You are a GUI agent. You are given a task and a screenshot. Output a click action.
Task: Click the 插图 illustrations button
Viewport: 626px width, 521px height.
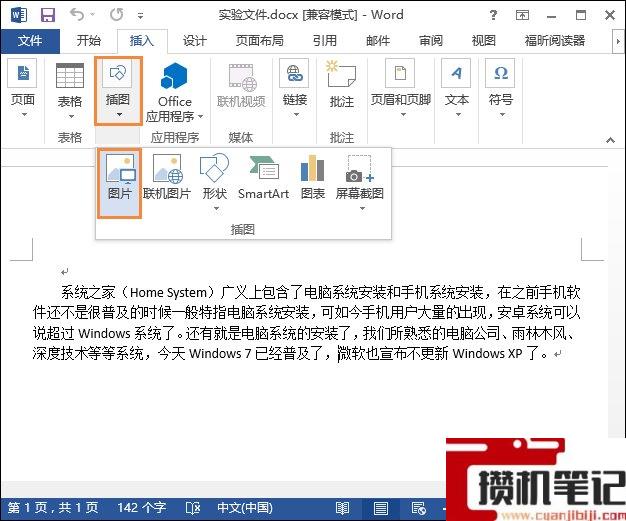coord(118,90)
